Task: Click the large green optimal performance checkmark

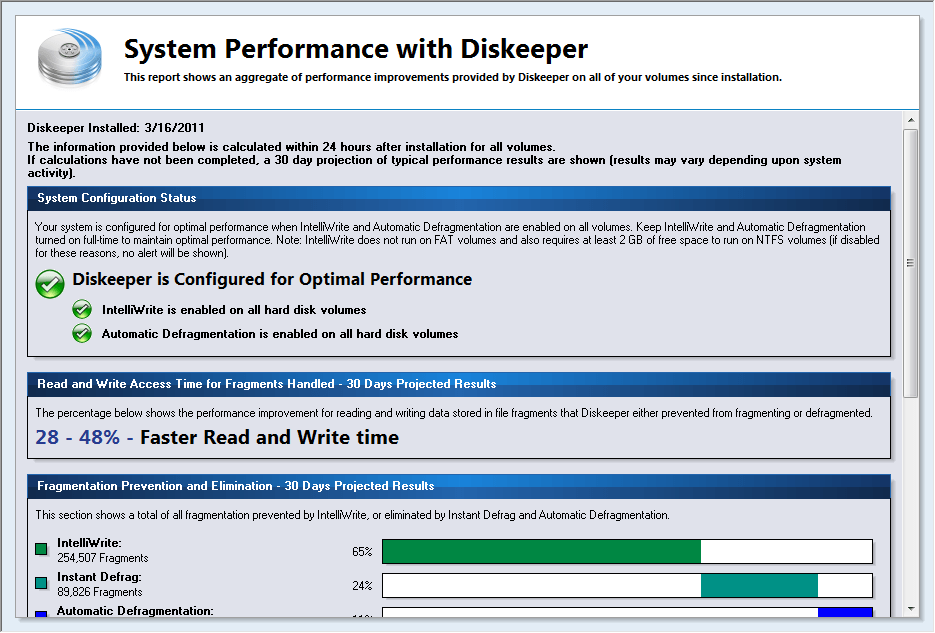Action: click(x=50, y=283)
